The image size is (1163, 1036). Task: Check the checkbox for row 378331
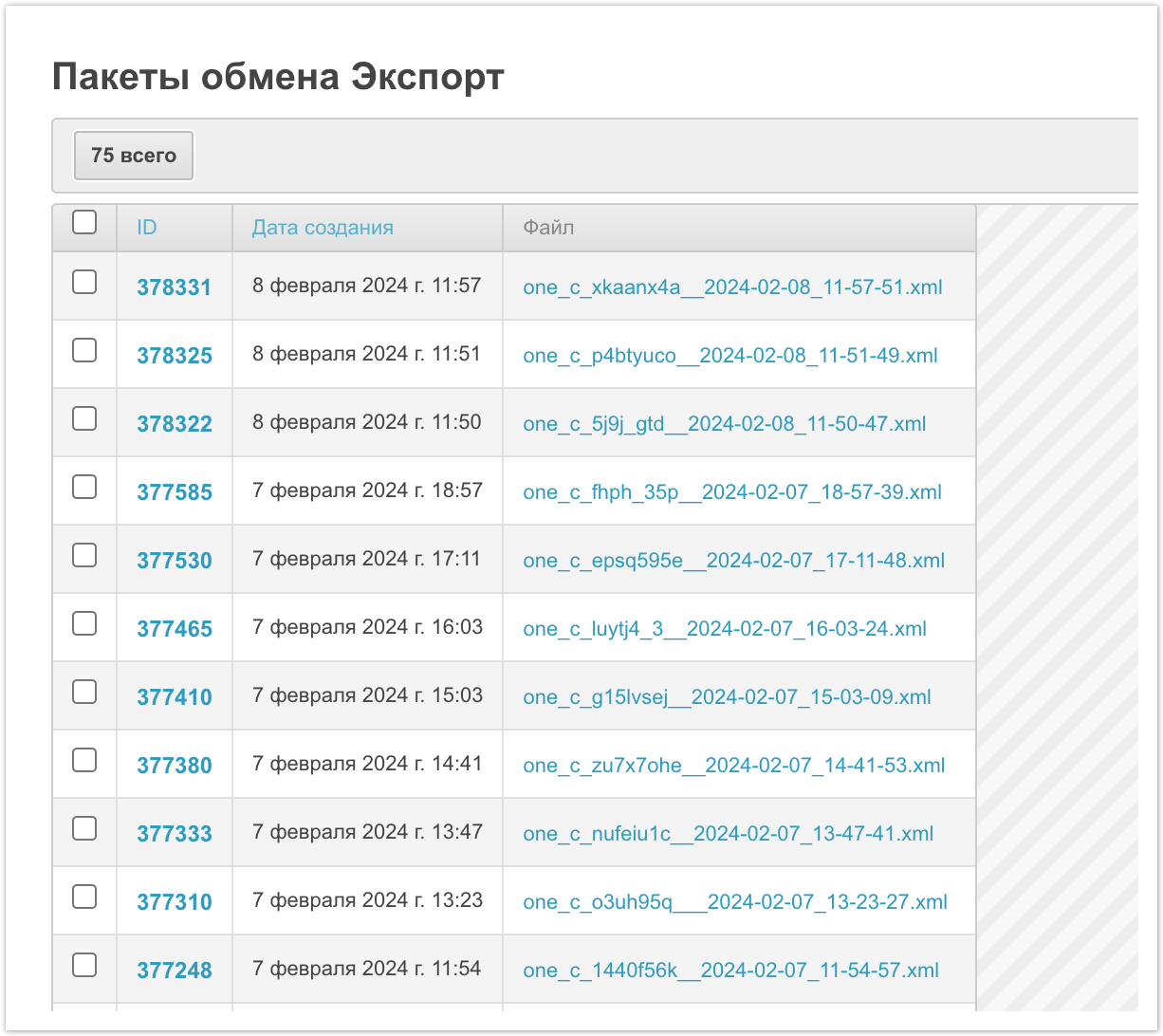(x=84, y=282)
